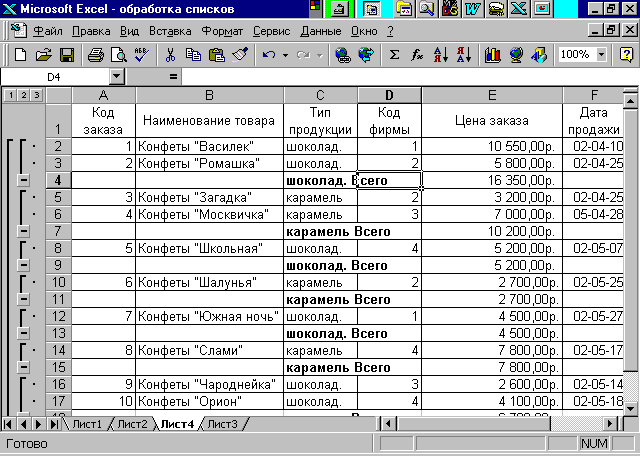Select the 16 350,00р. total cell
This screenshot has width=640, height=456.
click(492, 180)
